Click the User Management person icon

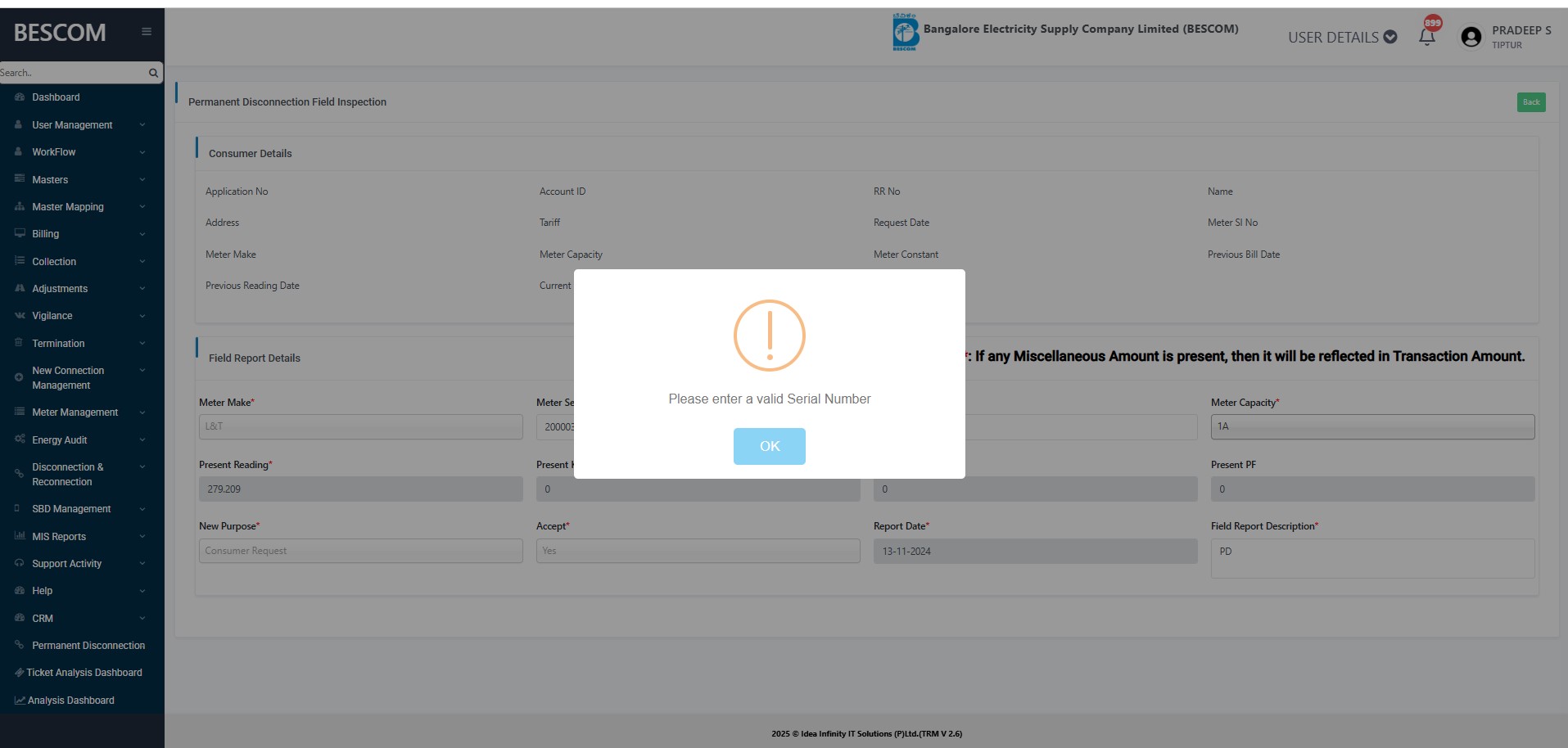pos(19,124)
